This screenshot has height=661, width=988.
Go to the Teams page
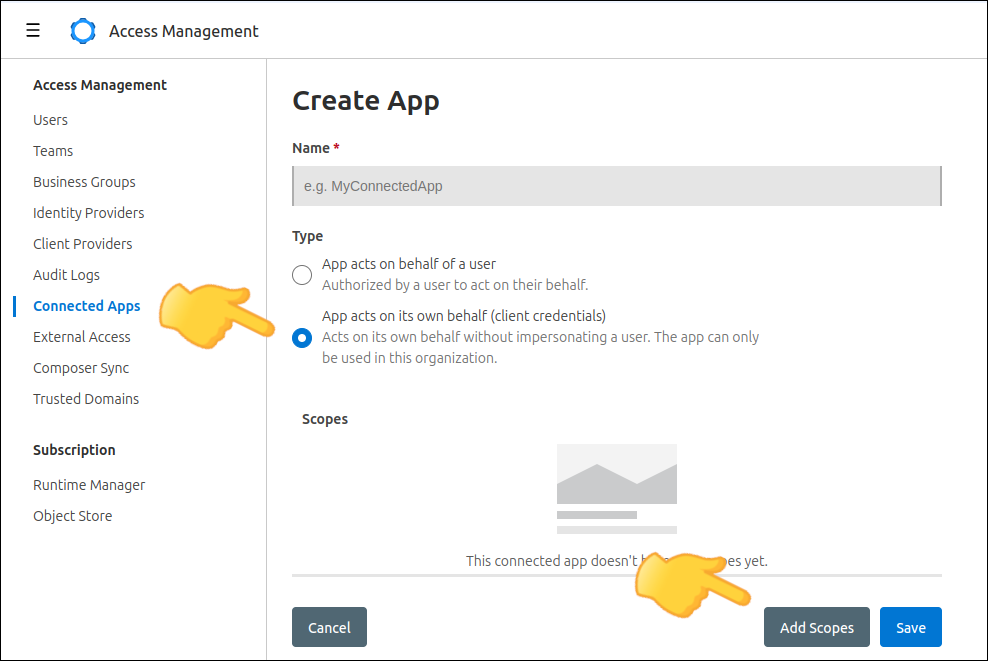tap(53, 151)
